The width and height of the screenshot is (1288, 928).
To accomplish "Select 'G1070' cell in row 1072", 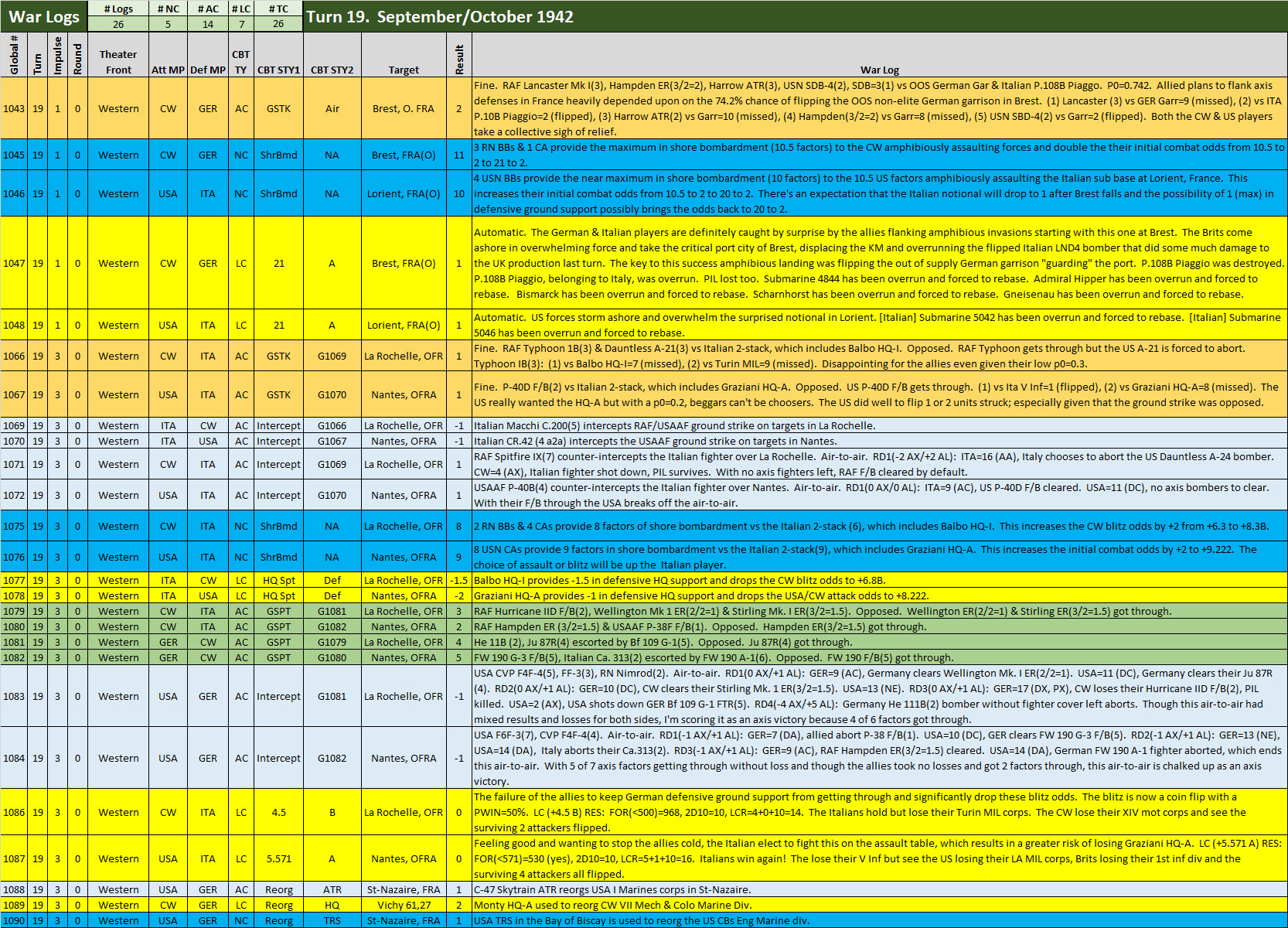I will pos(332,495).
